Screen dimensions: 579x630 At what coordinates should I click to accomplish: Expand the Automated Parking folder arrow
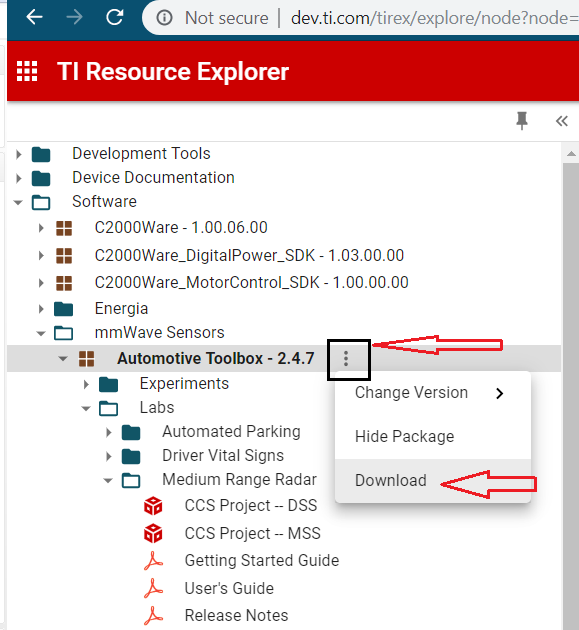tap(108, 432)
